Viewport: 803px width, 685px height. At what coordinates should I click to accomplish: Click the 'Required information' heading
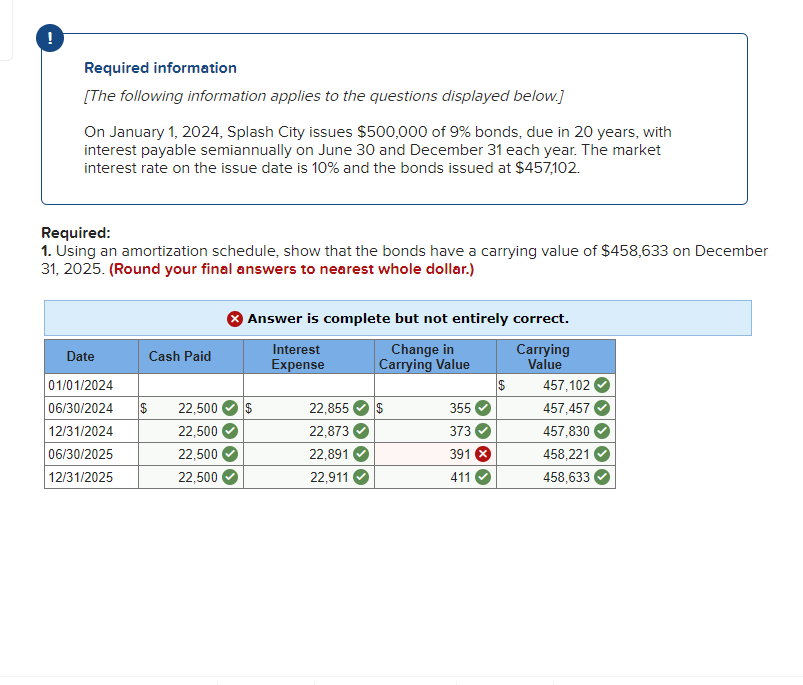[x=160, y=68]
